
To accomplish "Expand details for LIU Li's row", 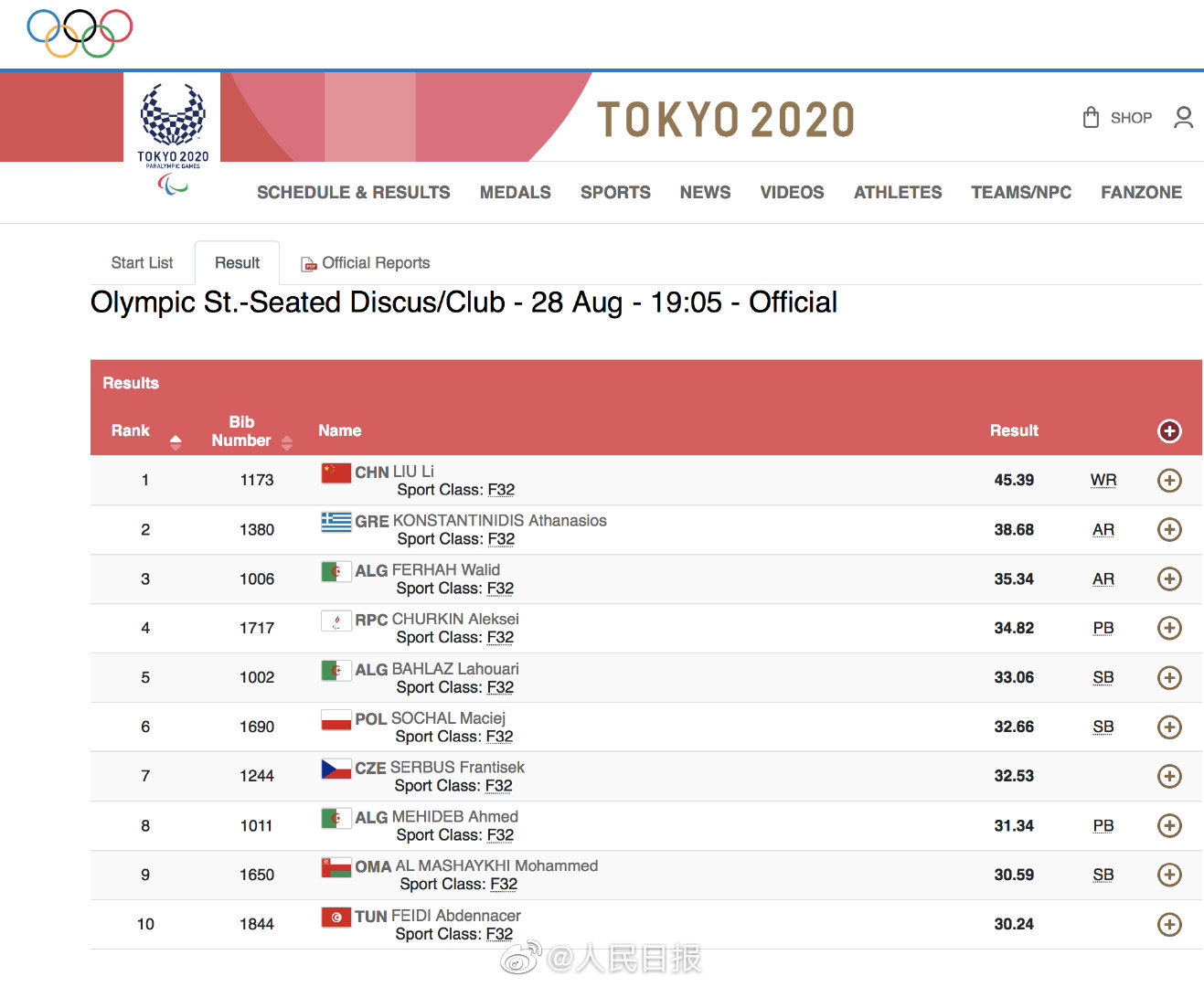I will tap(1169, 481).
